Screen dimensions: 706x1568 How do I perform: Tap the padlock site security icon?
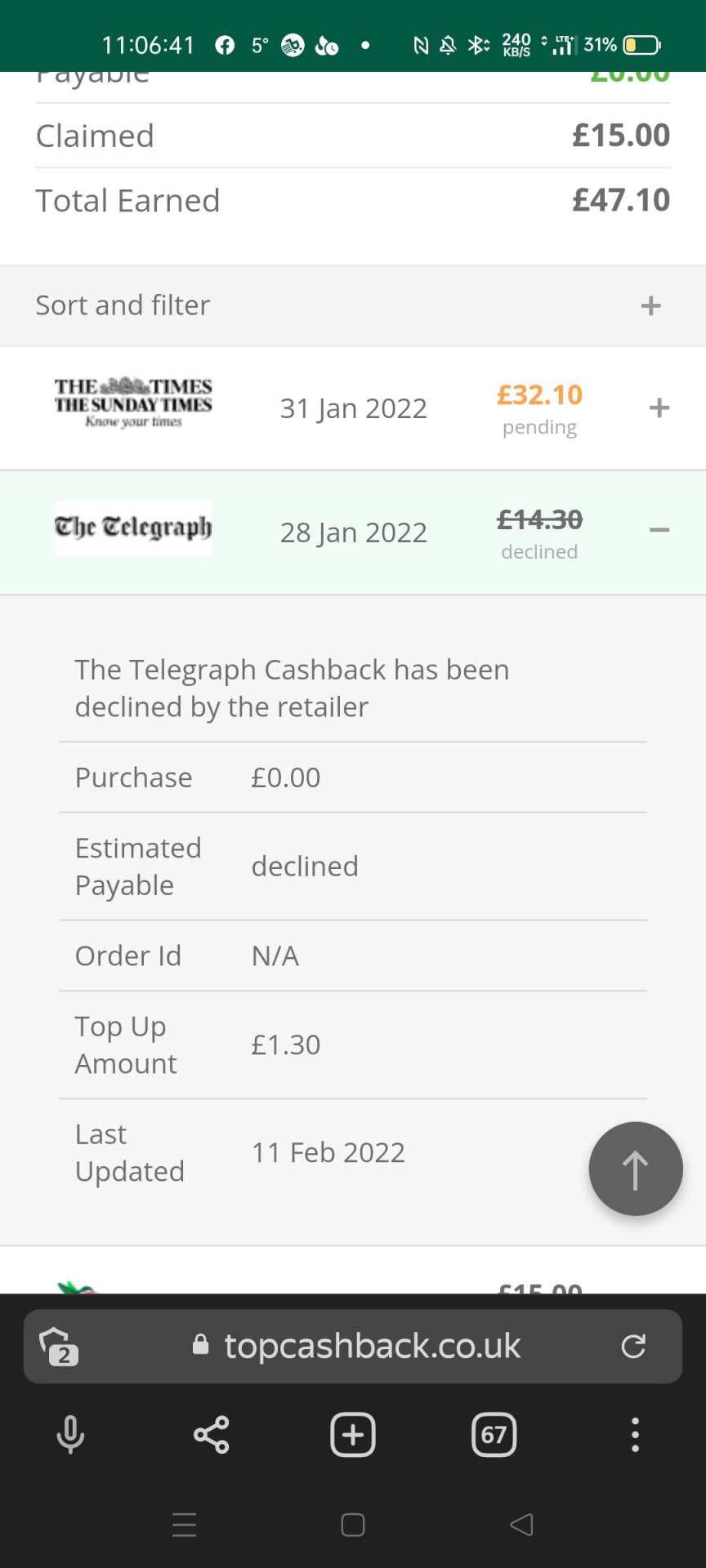coord(200,1345)
